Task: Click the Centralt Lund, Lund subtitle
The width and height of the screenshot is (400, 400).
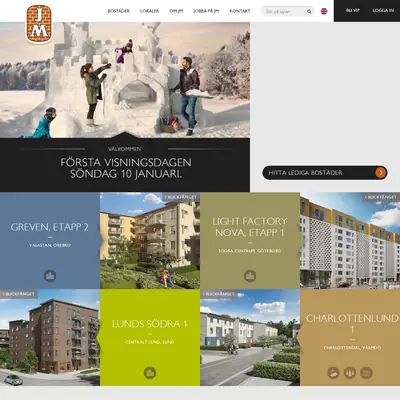Action: click(x=150, y=342)
